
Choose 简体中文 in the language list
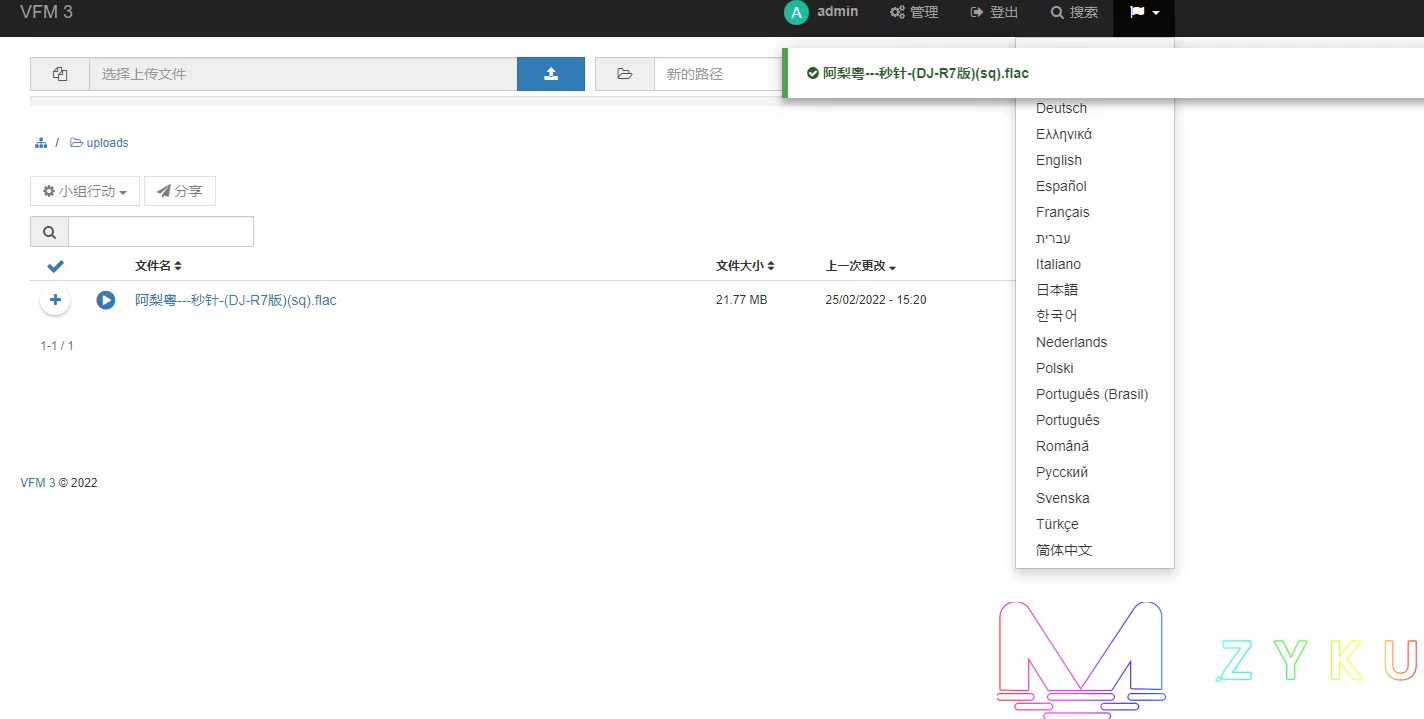click(1064, 550)
